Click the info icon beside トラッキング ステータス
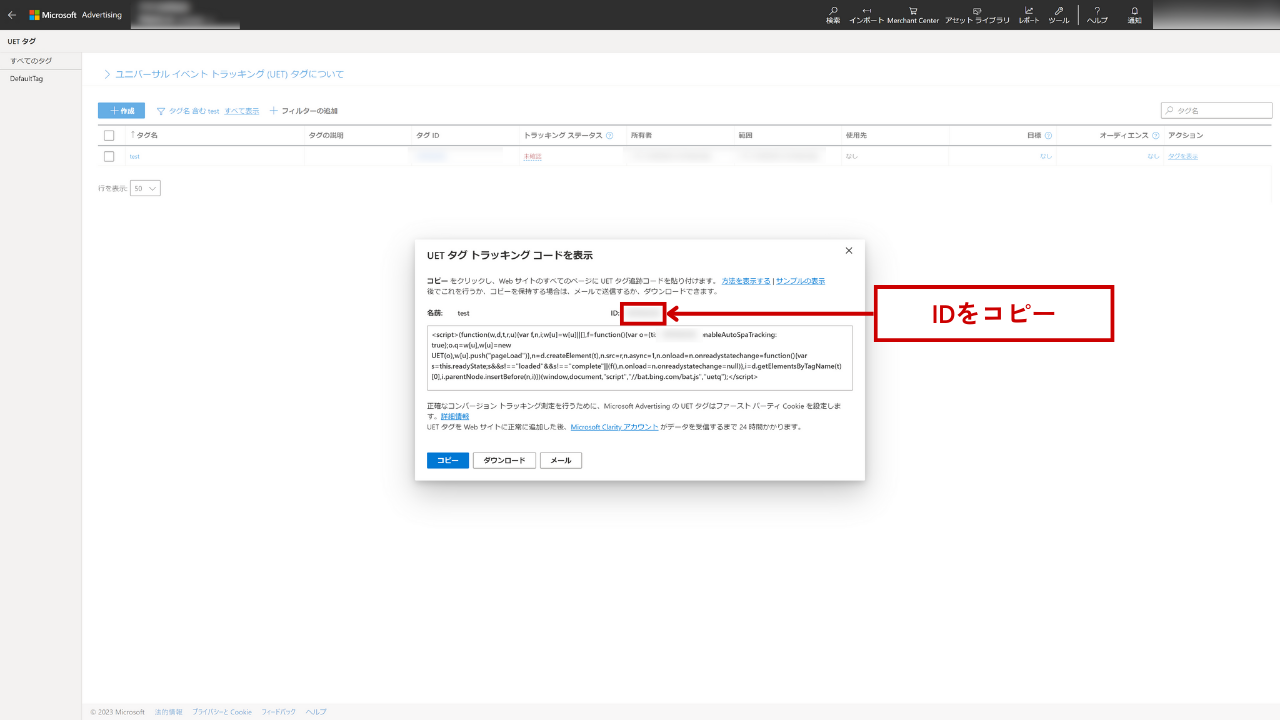The image size is (1280, 720). [x=609, y=135]
